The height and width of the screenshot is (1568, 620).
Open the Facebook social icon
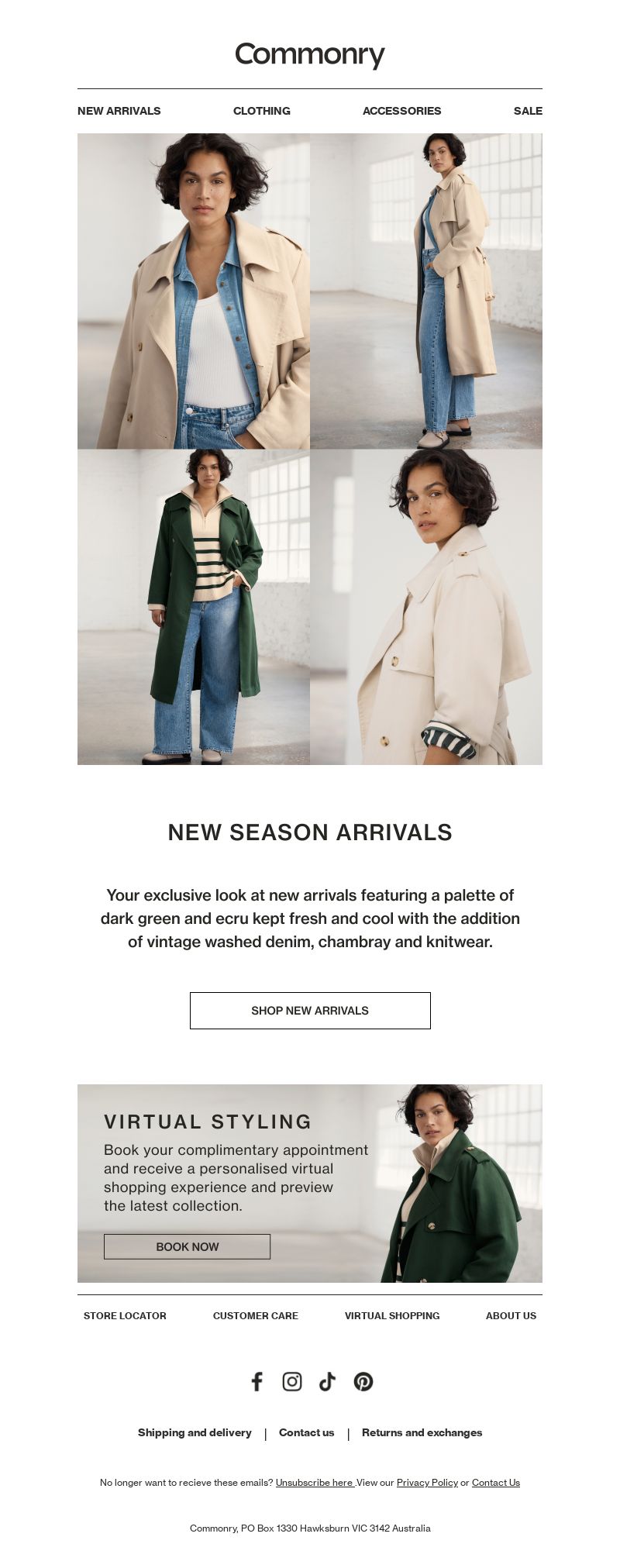tap(257, 1381)
